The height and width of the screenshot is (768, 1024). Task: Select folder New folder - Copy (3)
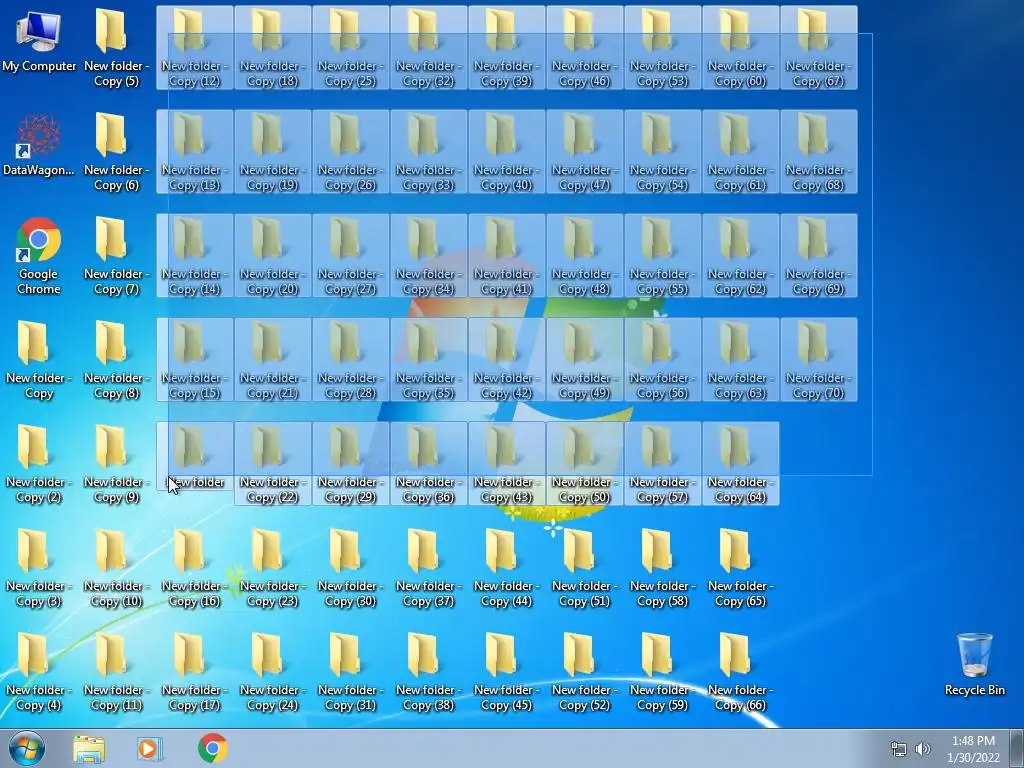(39, 567)
